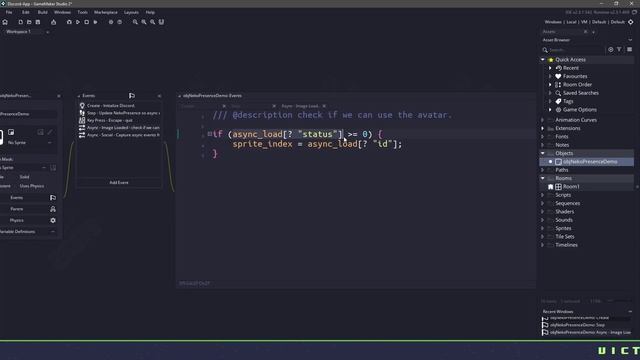Click the Run play toolbar icon
Screen dimensions: 640x360
coord(78,22)
